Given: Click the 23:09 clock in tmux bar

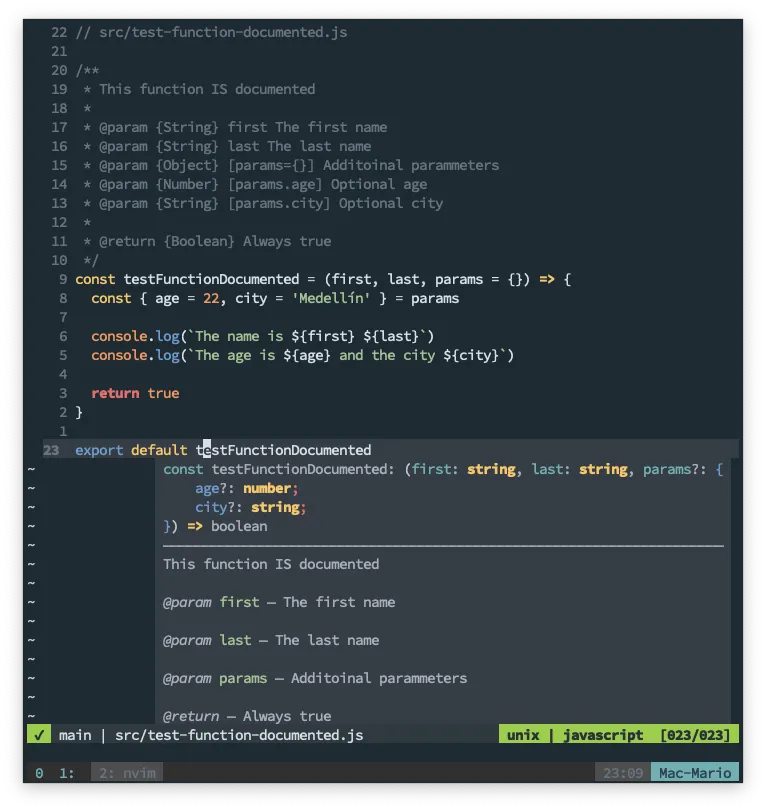Looking at the screenshot, I should click(x=623, y=773).
